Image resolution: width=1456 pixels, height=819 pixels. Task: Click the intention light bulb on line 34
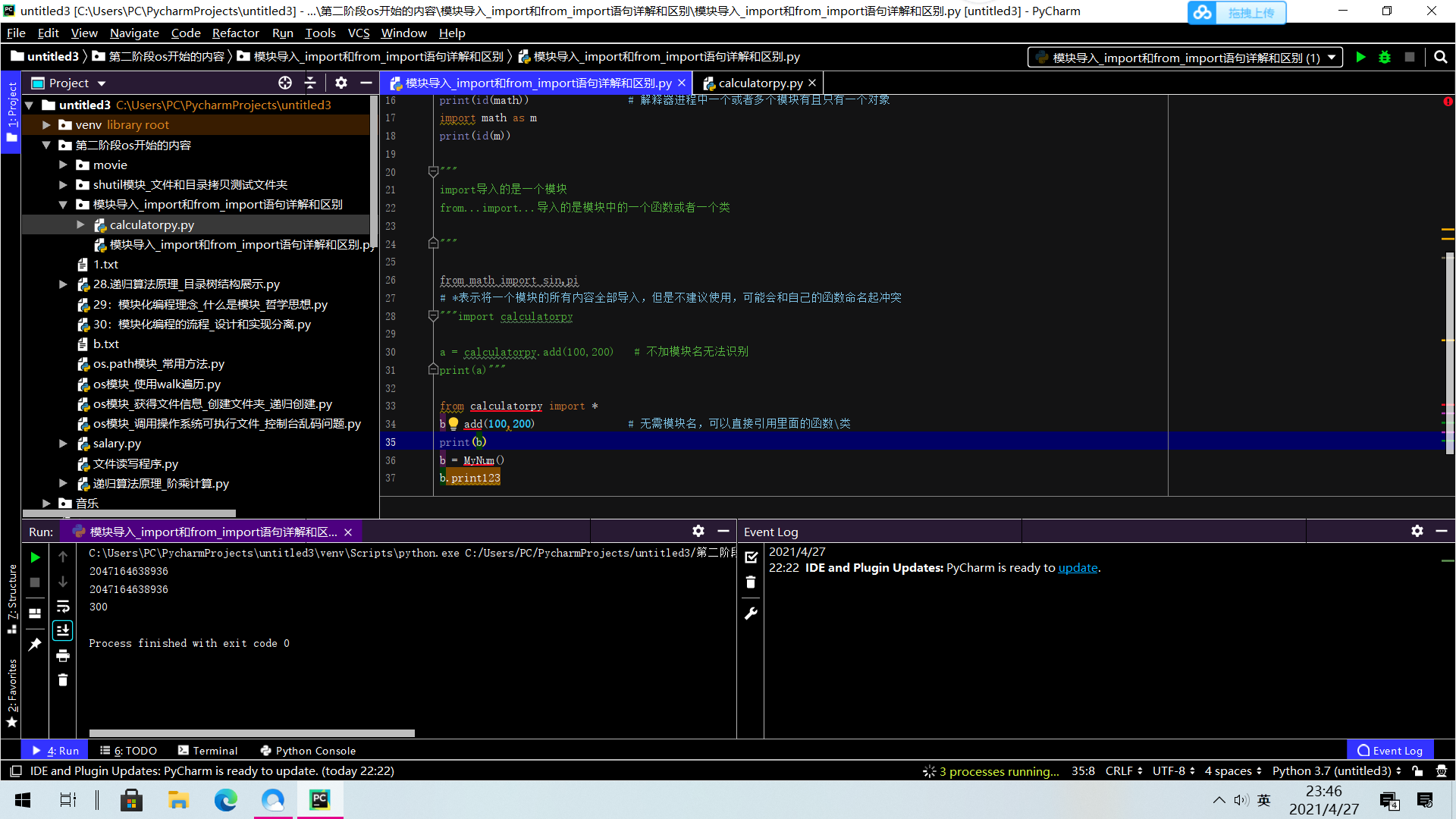[x=453, y=423]
